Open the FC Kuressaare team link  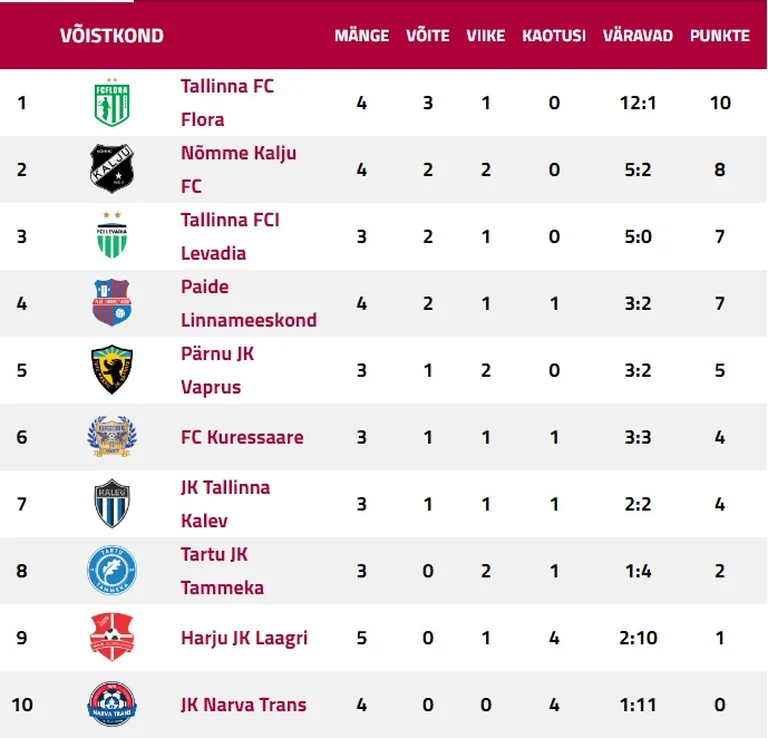[x=242, y=437]
